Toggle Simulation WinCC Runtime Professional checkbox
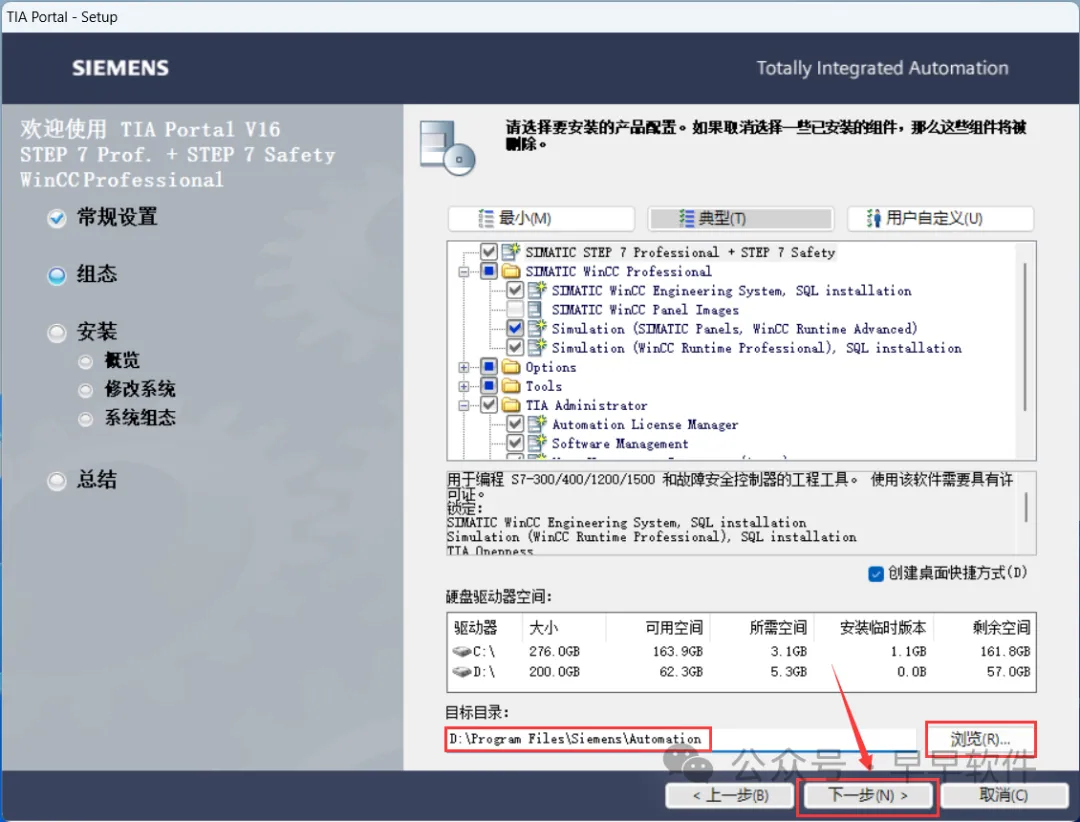Screen dimensions: 1080x822 click(x=515, y=347)
